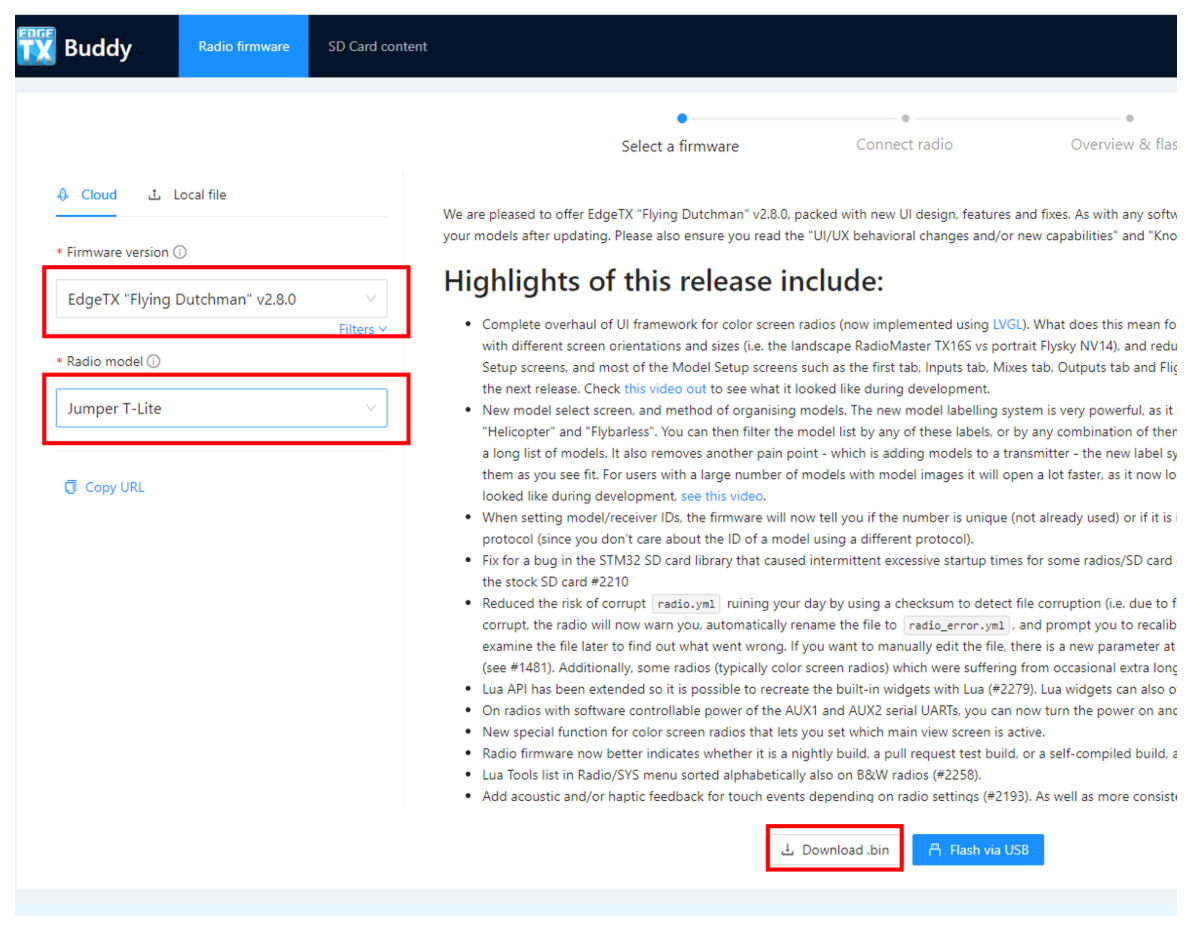Click the copy icon beside Copy URL
This screenshot has width=1192, height=936.
point(71,487)
